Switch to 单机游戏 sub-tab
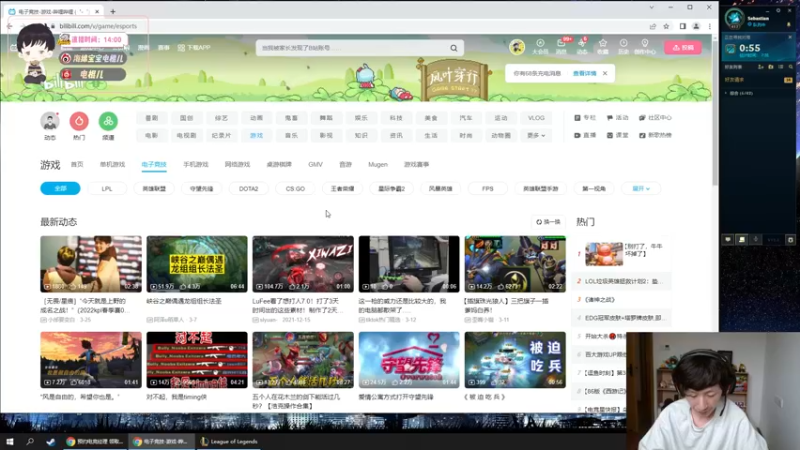The height and width of the screenshot is (450, 800). coord(112,164)
